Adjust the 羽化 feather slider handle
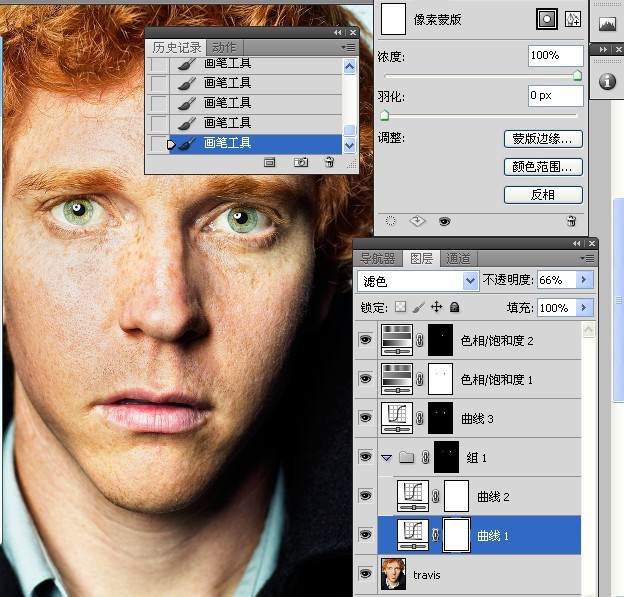The width and height of the screenshot is (624, 597). point(384,115)
